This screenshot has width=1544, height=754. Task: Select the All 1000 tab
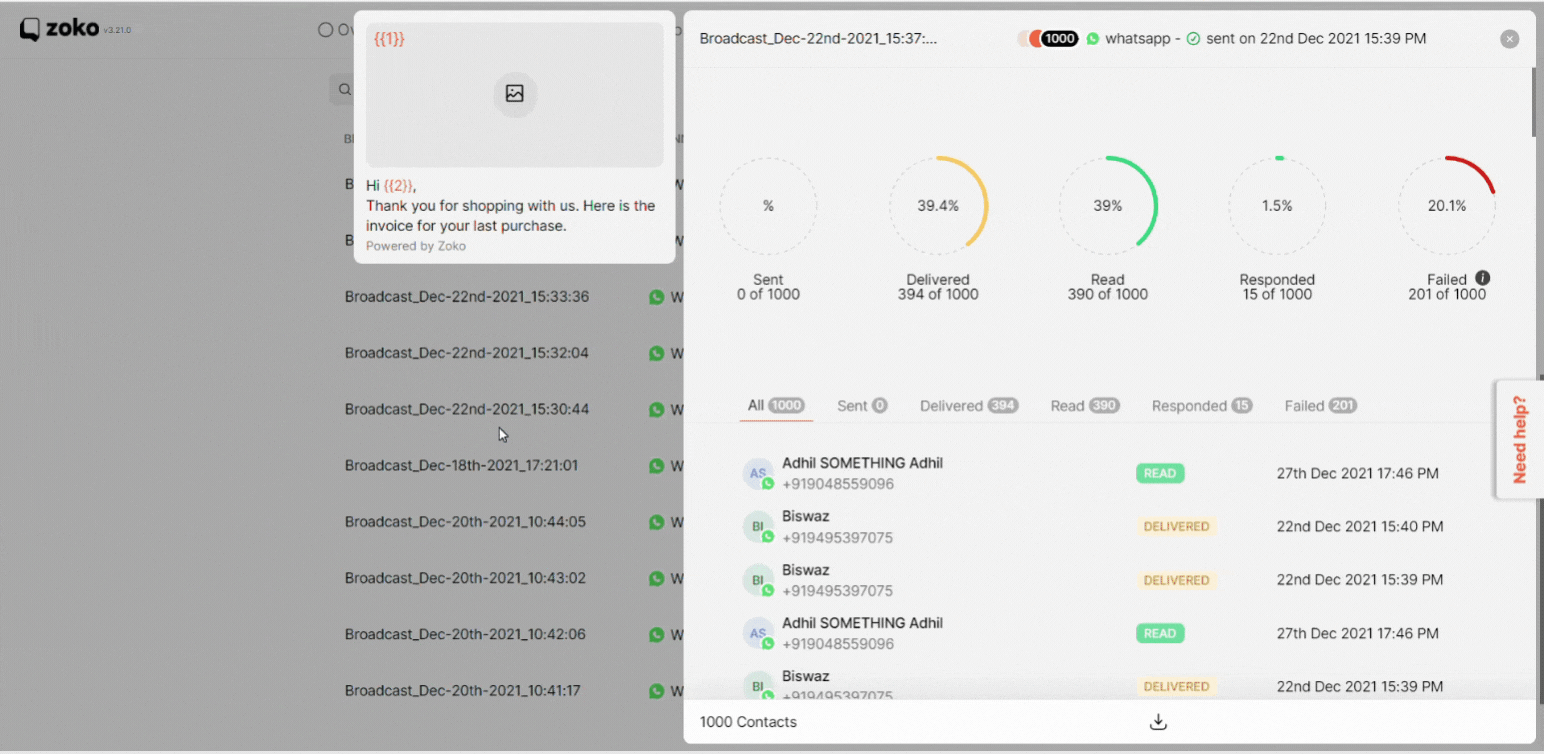click(776, 406)
